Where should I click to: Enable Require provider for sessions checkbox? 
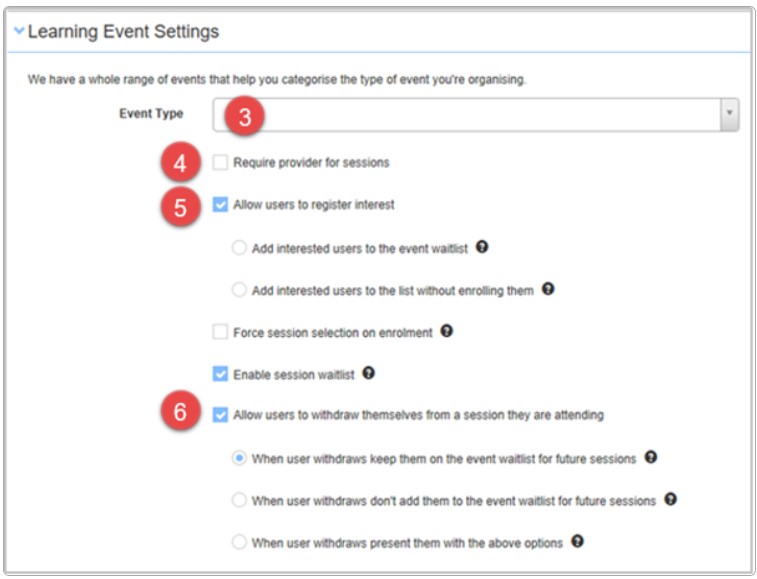220,162
